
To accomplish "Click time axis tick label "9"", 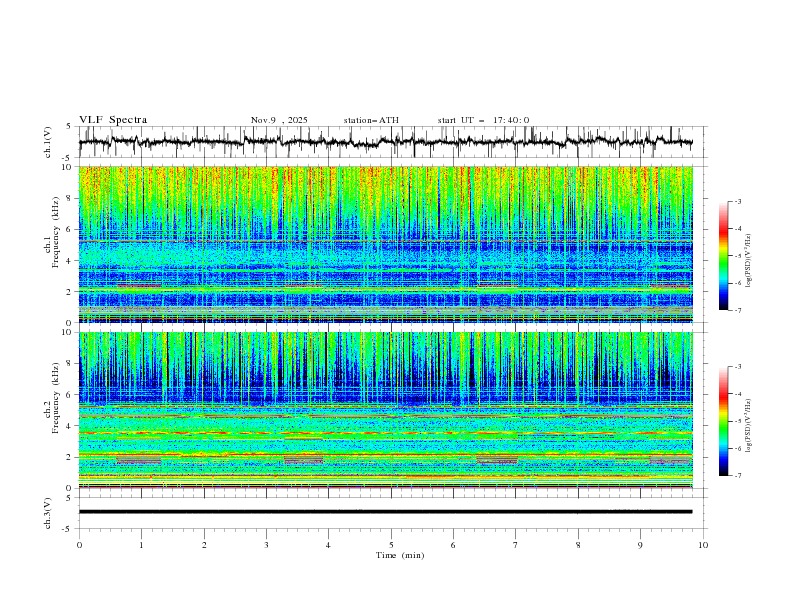I will pyautogui.click(x=640, y=545).
